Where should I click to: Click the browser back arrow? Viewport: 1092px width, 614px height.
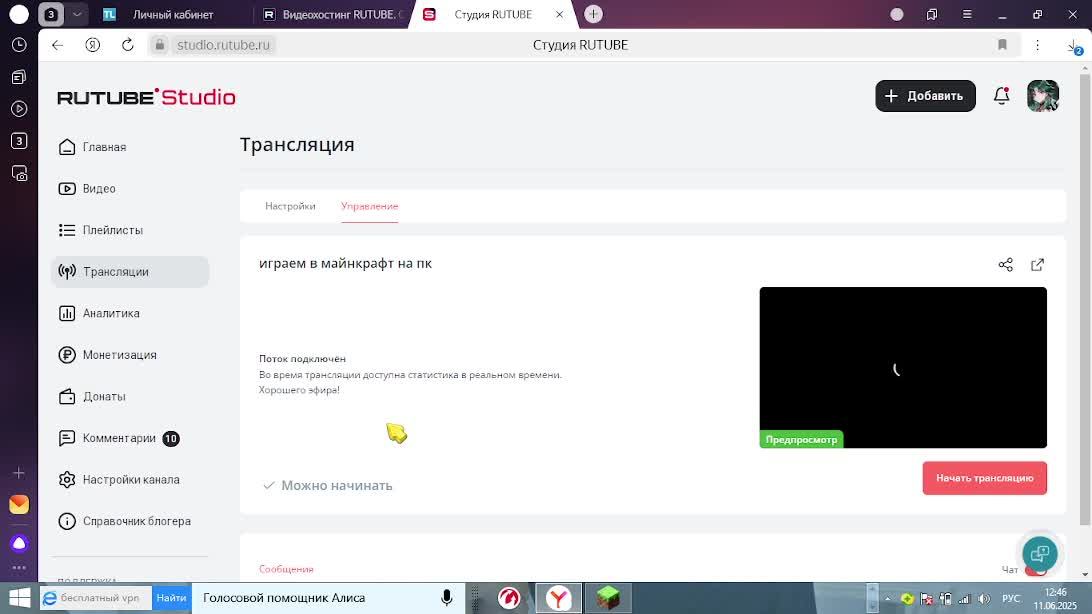click(x=57, y=45)
